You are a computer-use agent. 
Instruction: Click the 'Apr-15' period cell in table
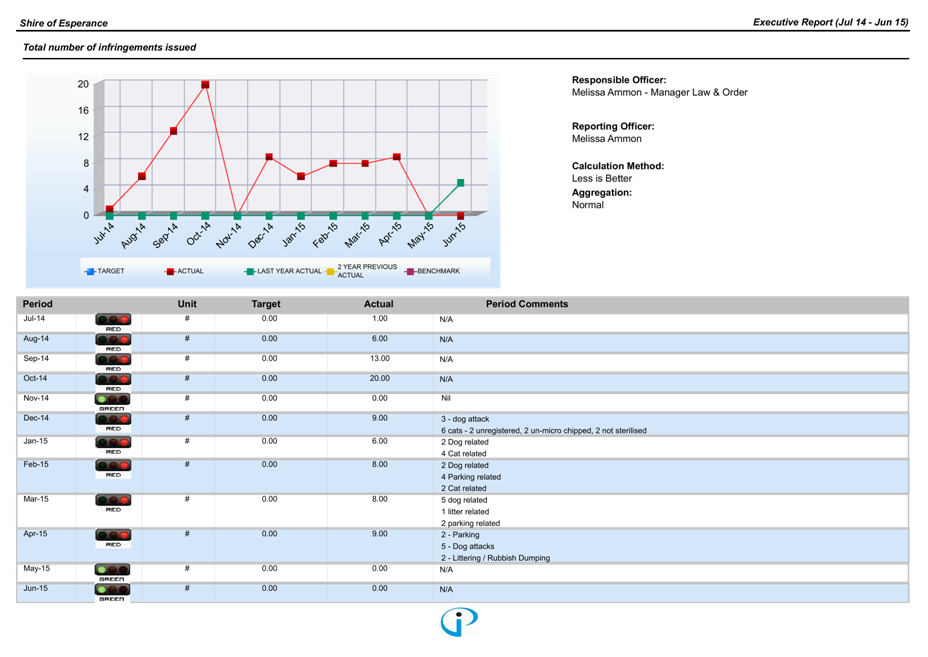click(x=35, y=534)
